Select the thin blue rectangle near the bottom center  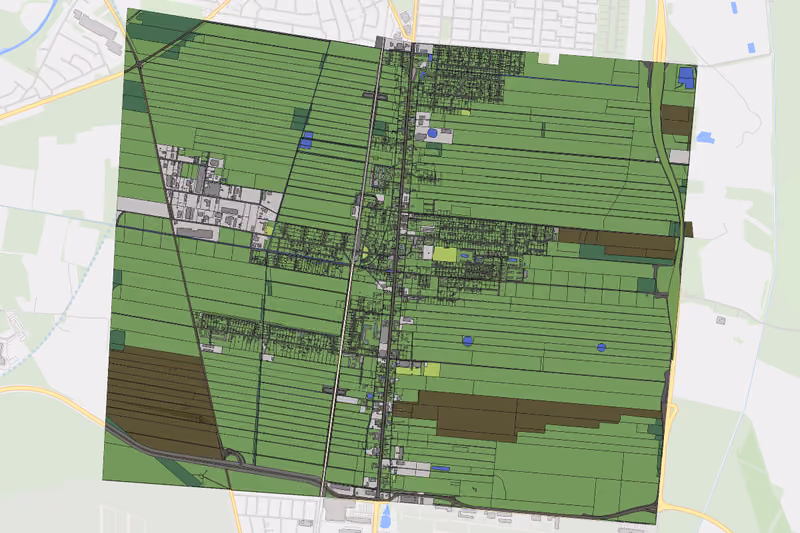coord(440,468)
